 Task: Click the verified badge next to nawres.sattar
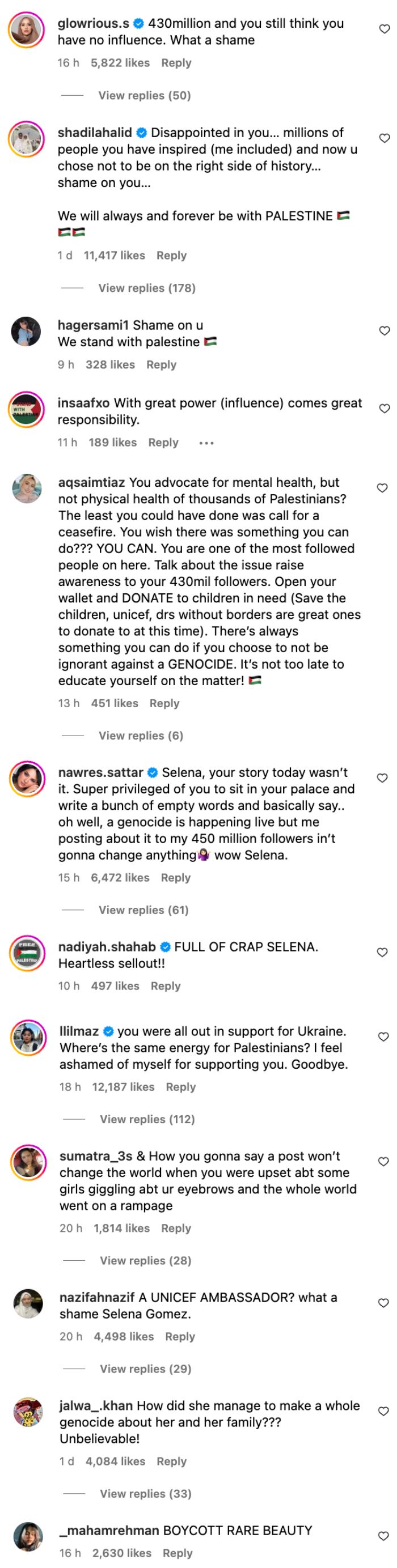(x=151, y=773)
